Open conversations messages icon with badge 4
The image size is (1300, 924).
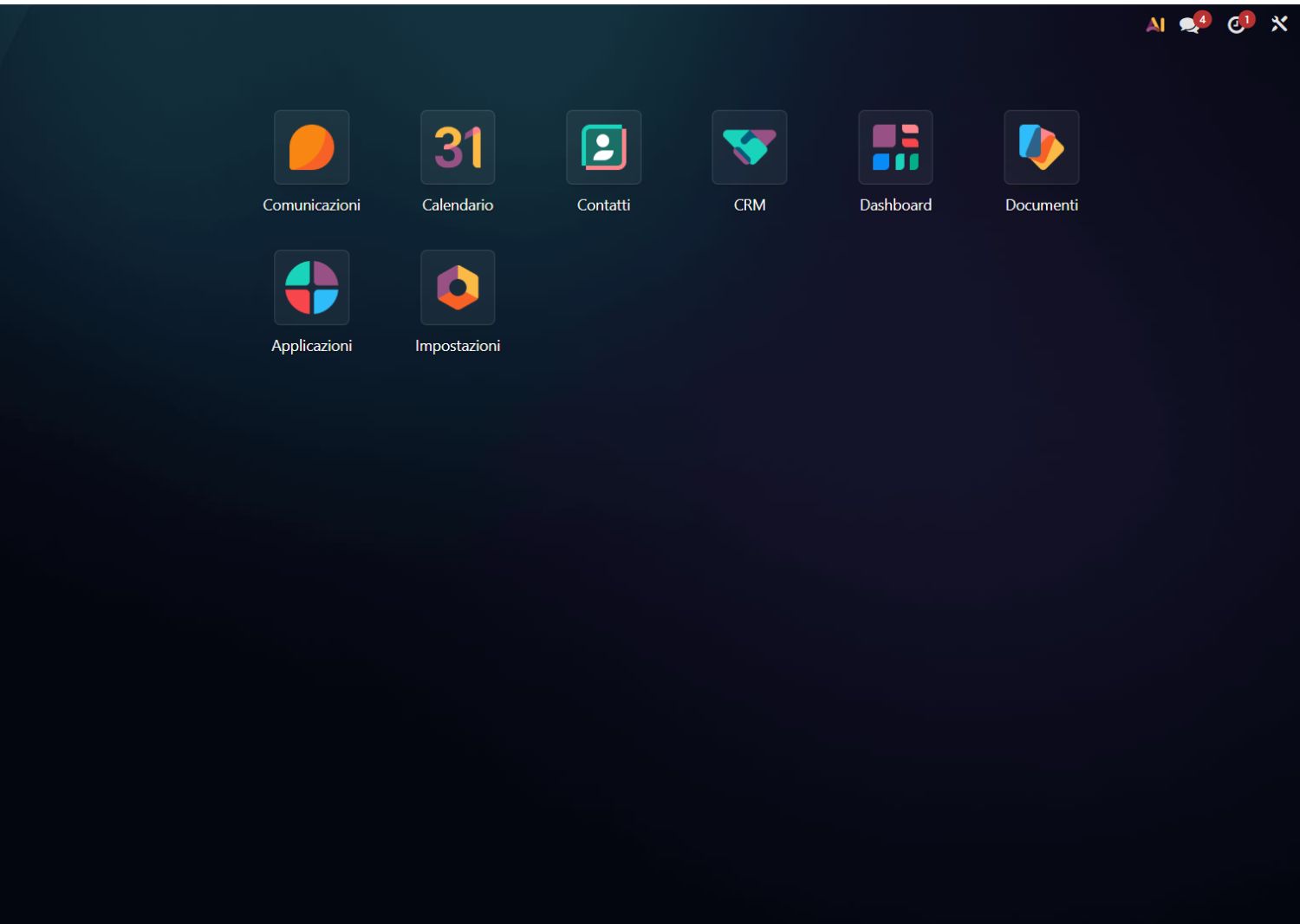[x=1193, y=24]
